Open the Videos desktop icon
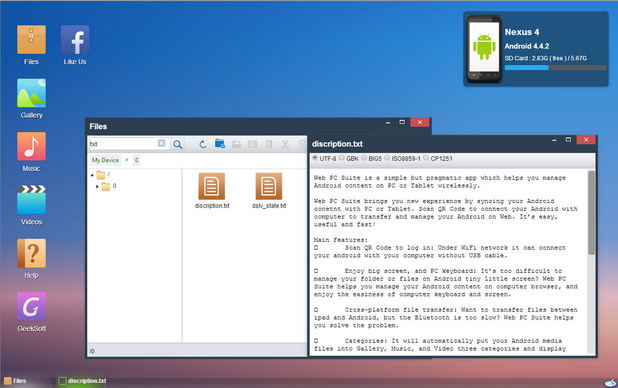This screenshot has height=388, width=618. [31, 200]
